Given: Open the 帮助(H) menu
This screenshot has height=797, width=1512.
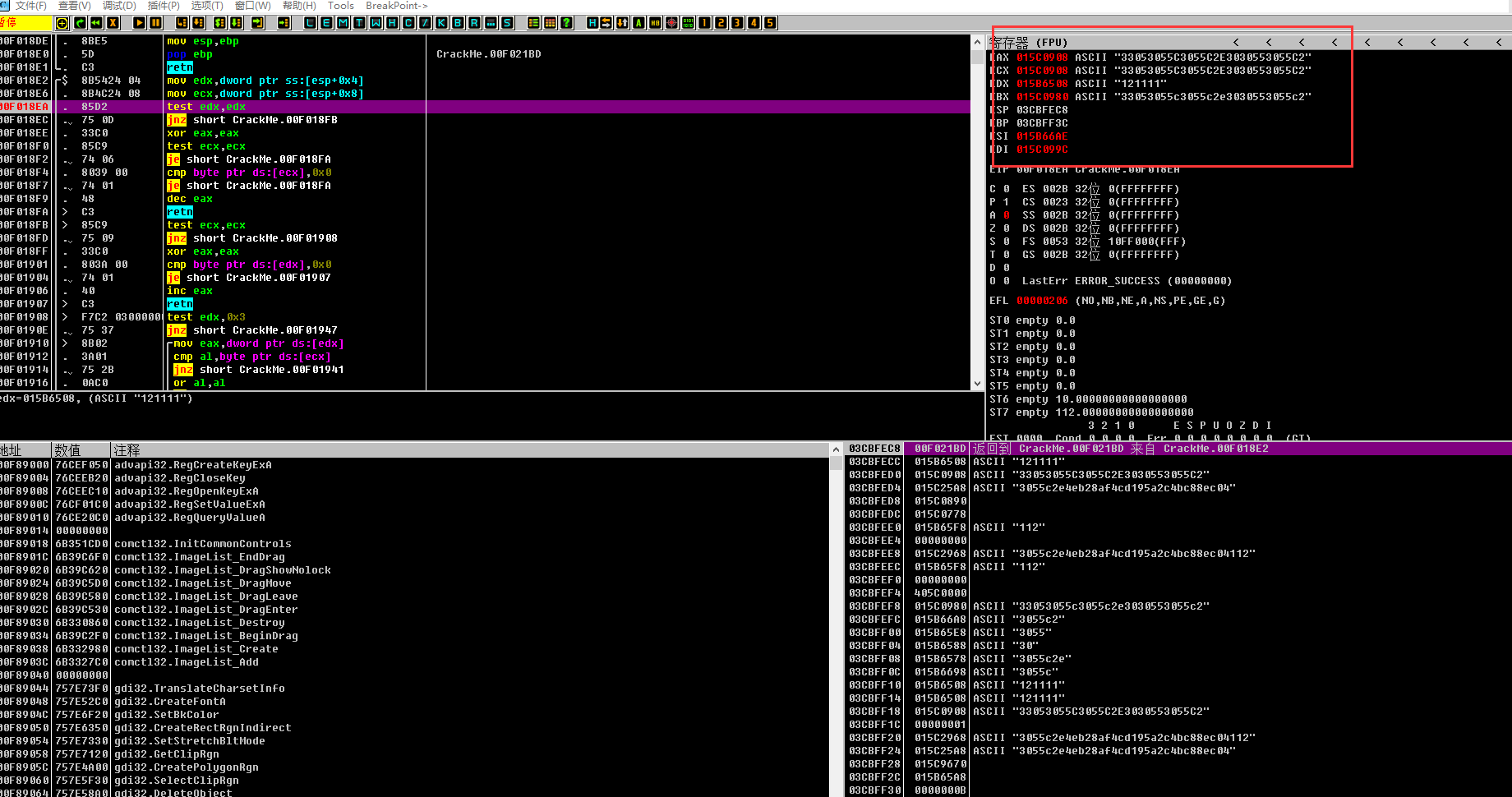Looking at the screenshot, I should [x=299, y=6].
